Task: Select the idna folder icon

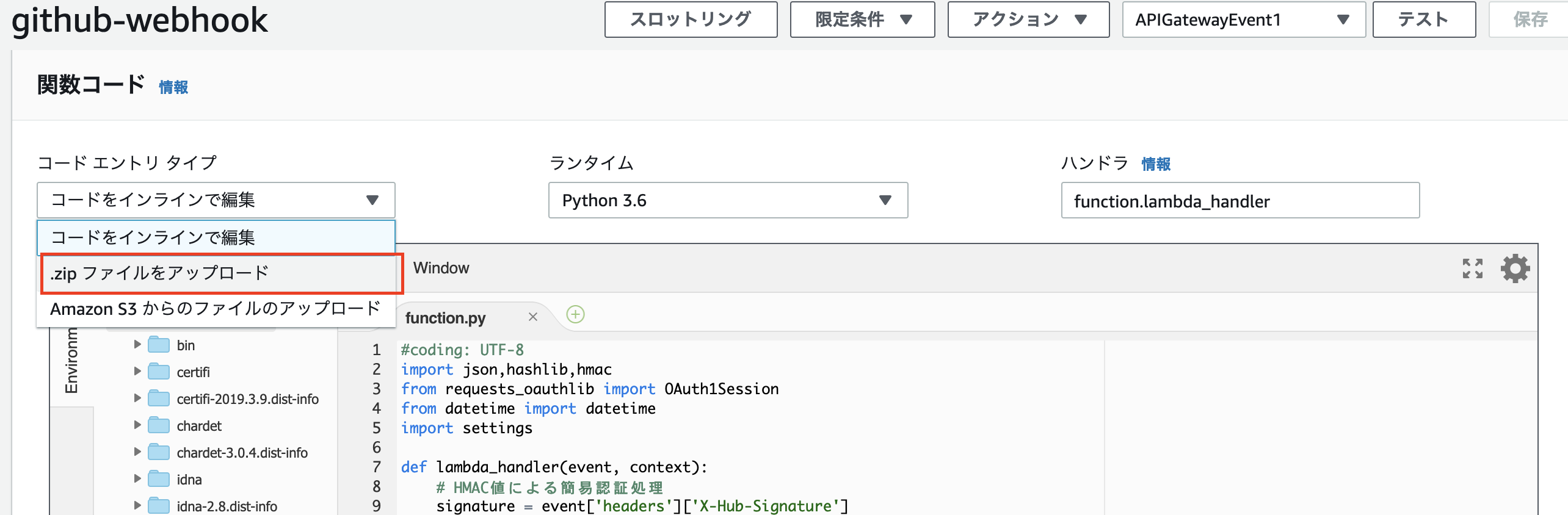Action: coord(159,479)
